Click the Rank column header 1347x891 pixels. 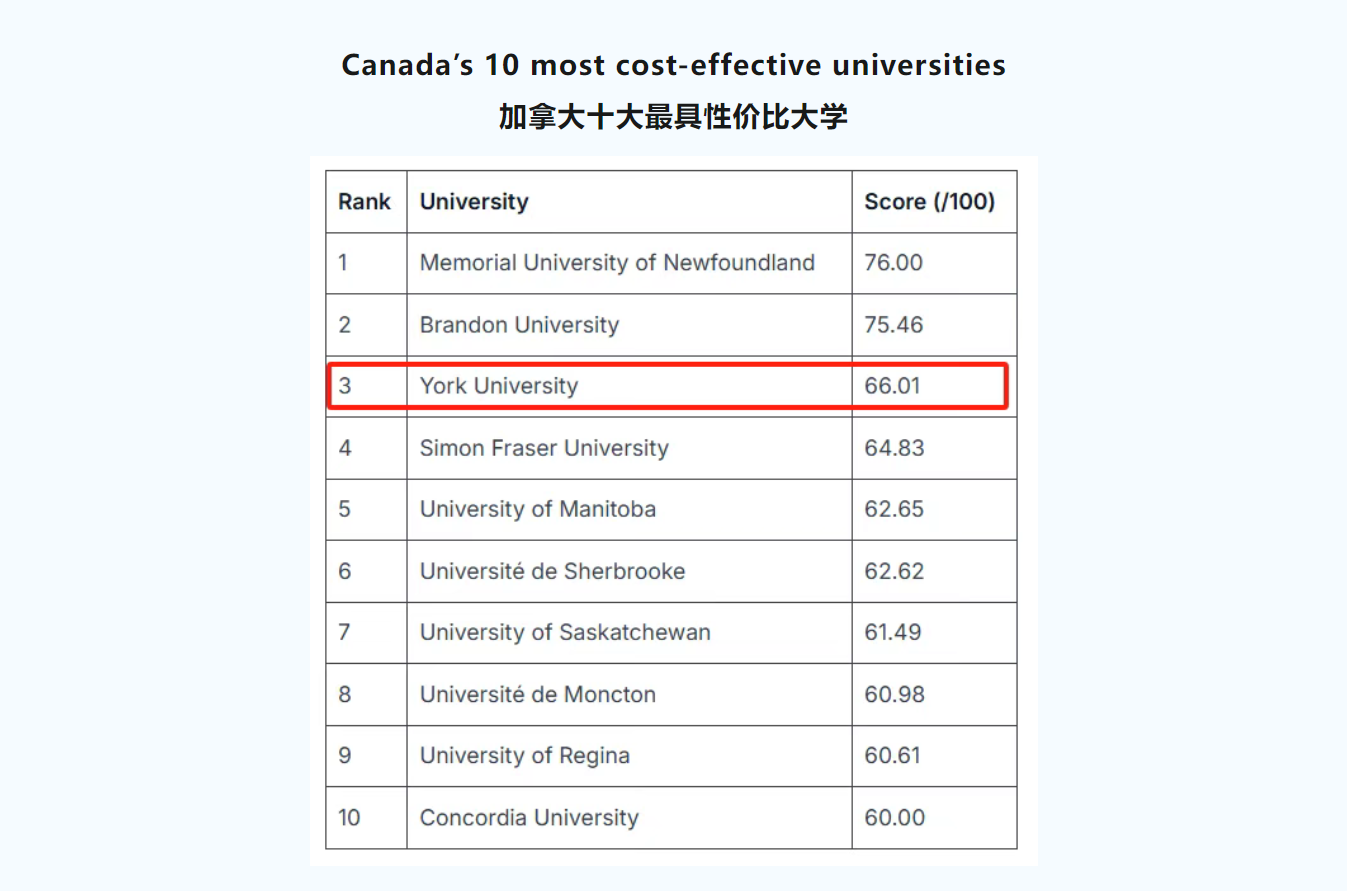(365, 202)
